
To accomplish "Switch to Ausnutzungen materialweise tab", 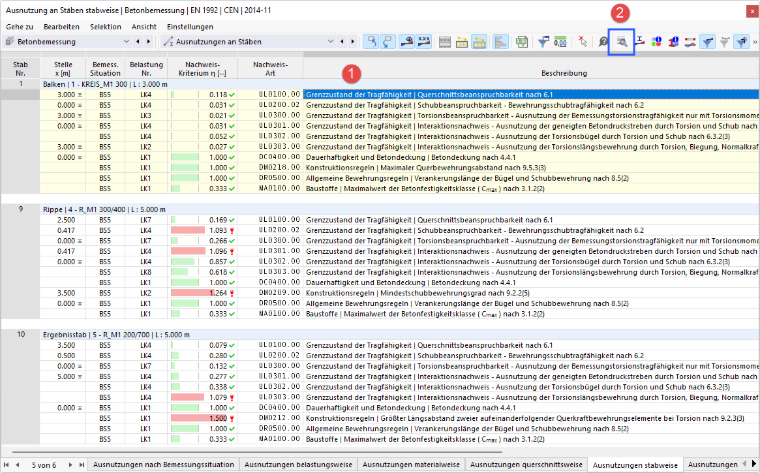I will (411, 464).
